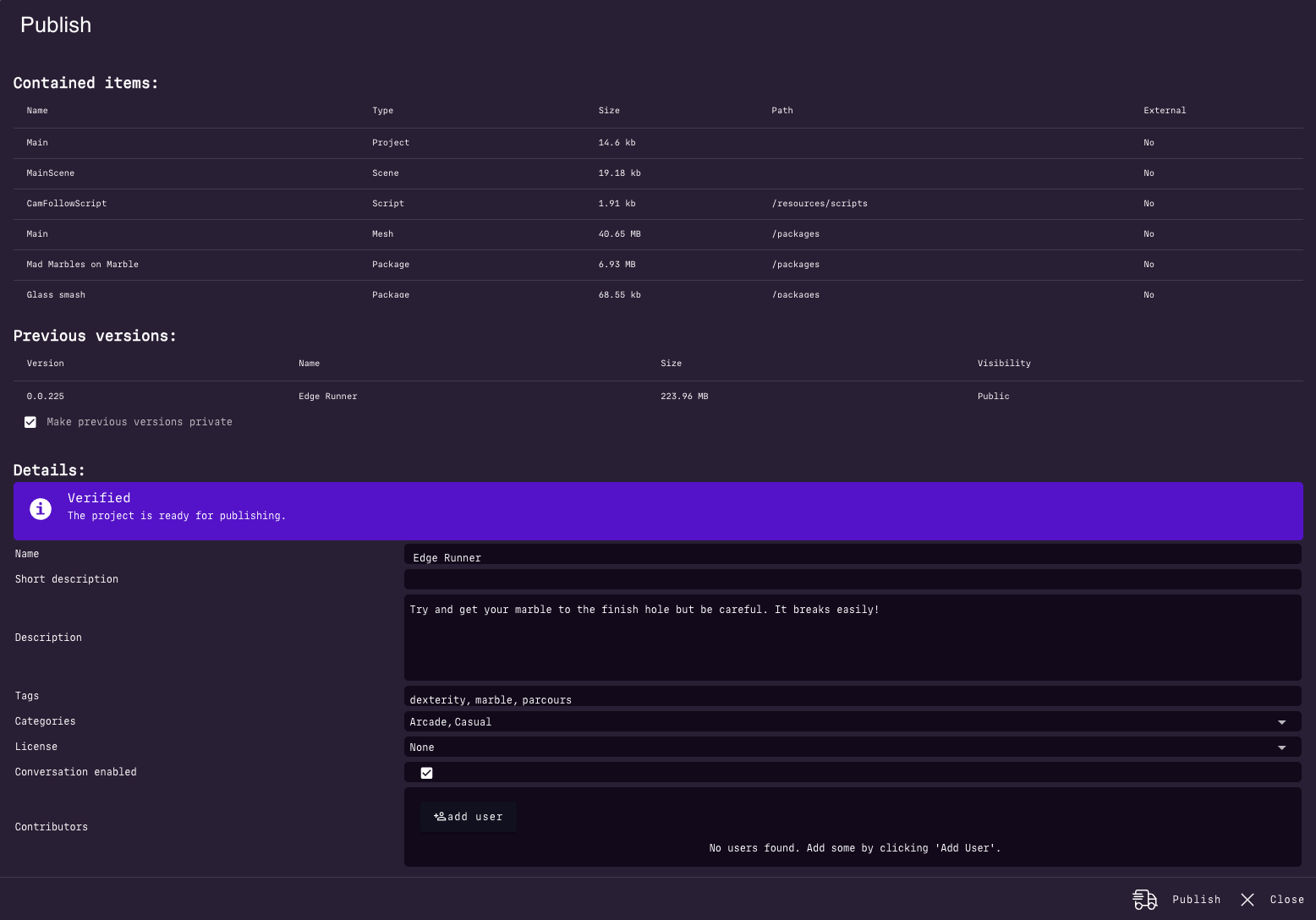This screenshot has height=920, width=1316.
Task: Click the delivery truck Publish icon
Action: [x=1145, y=899]
